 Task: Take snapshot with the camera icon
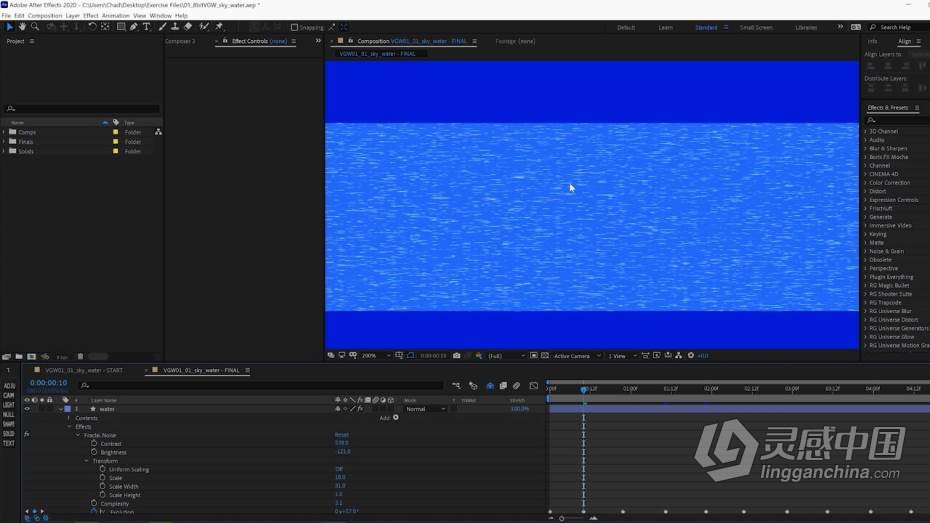click(x=457, y=356)
